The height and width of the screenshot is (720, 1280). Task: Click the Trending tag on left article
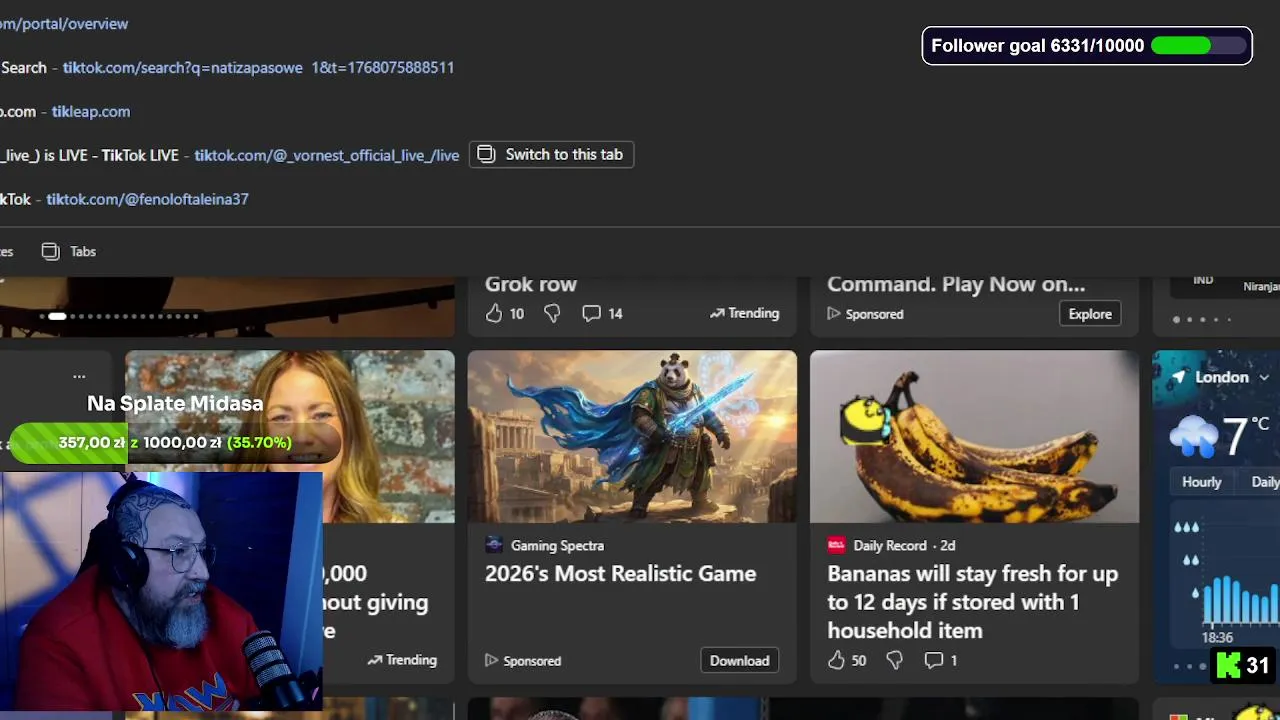tap(402, 660)
